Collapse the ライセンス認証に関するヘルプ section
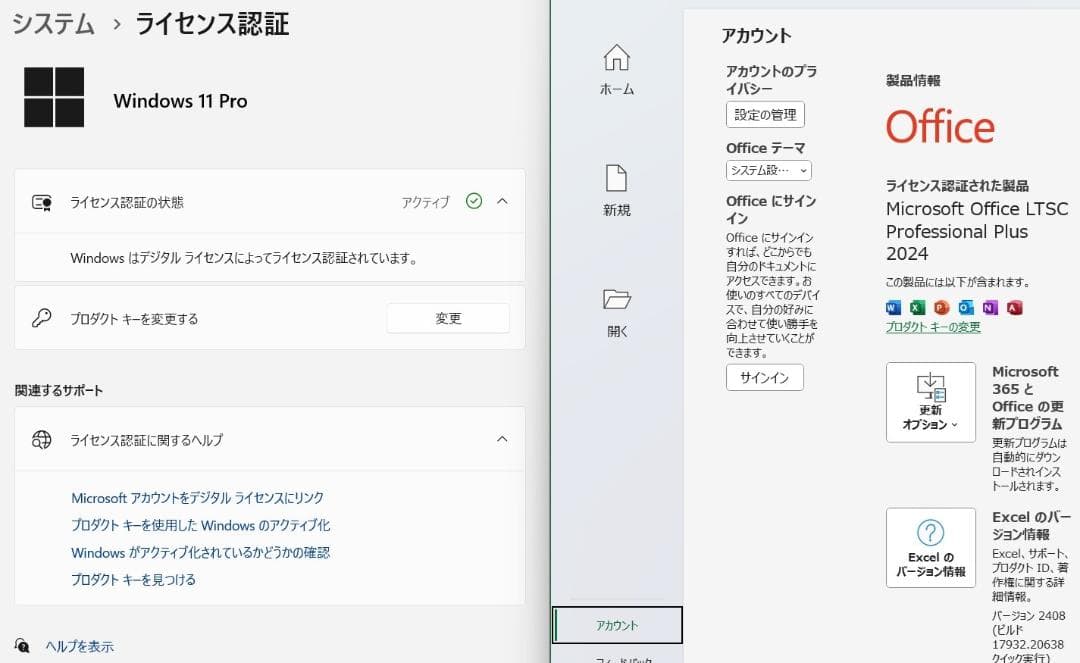Image resolution: width=1080 pixels, height=663 pixels. tap(505, 438)
